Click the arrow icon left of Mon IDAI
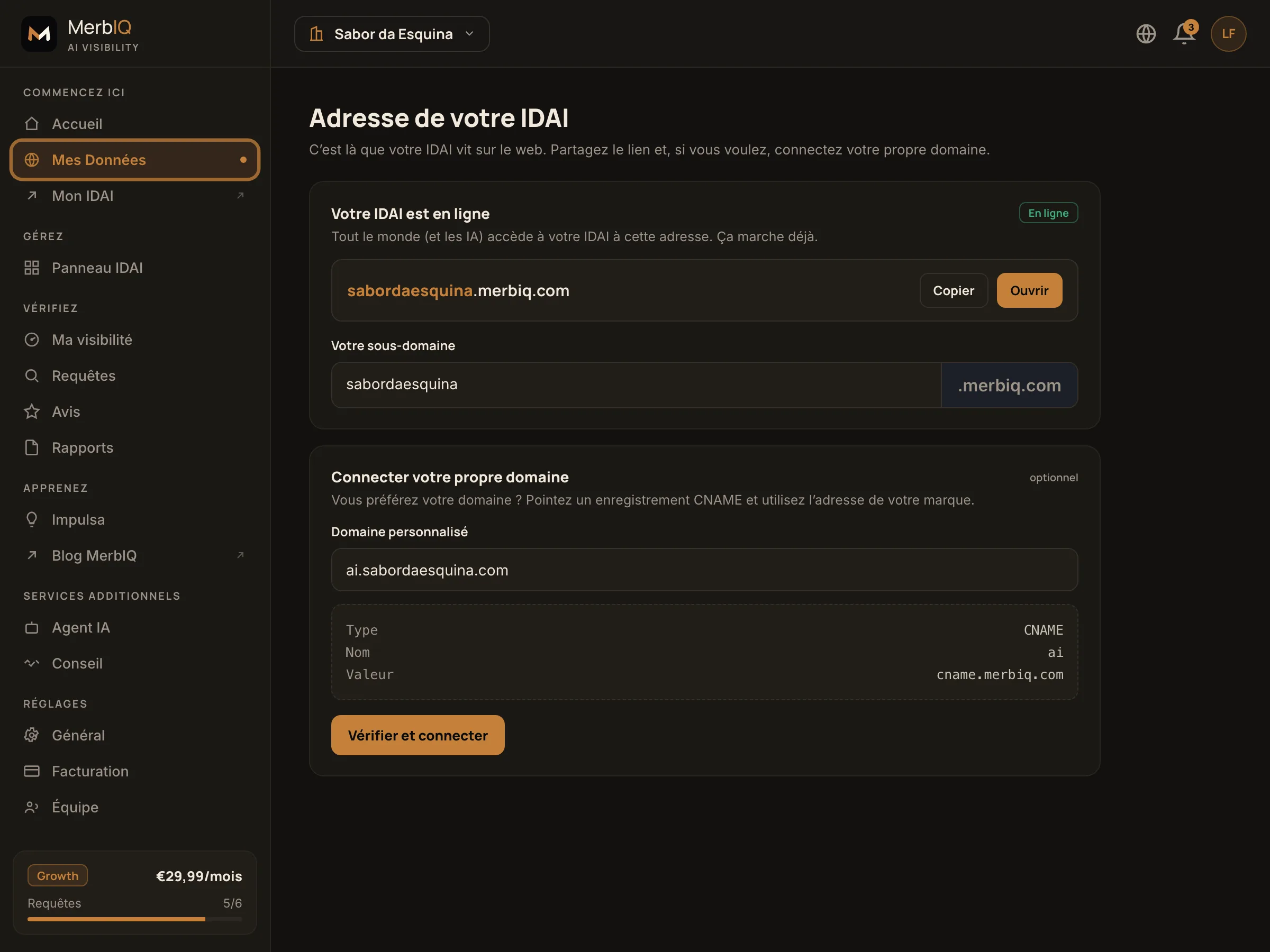The width and height of the screenshot is (1270, 952). pyautogui.click(x=32, y=196)
